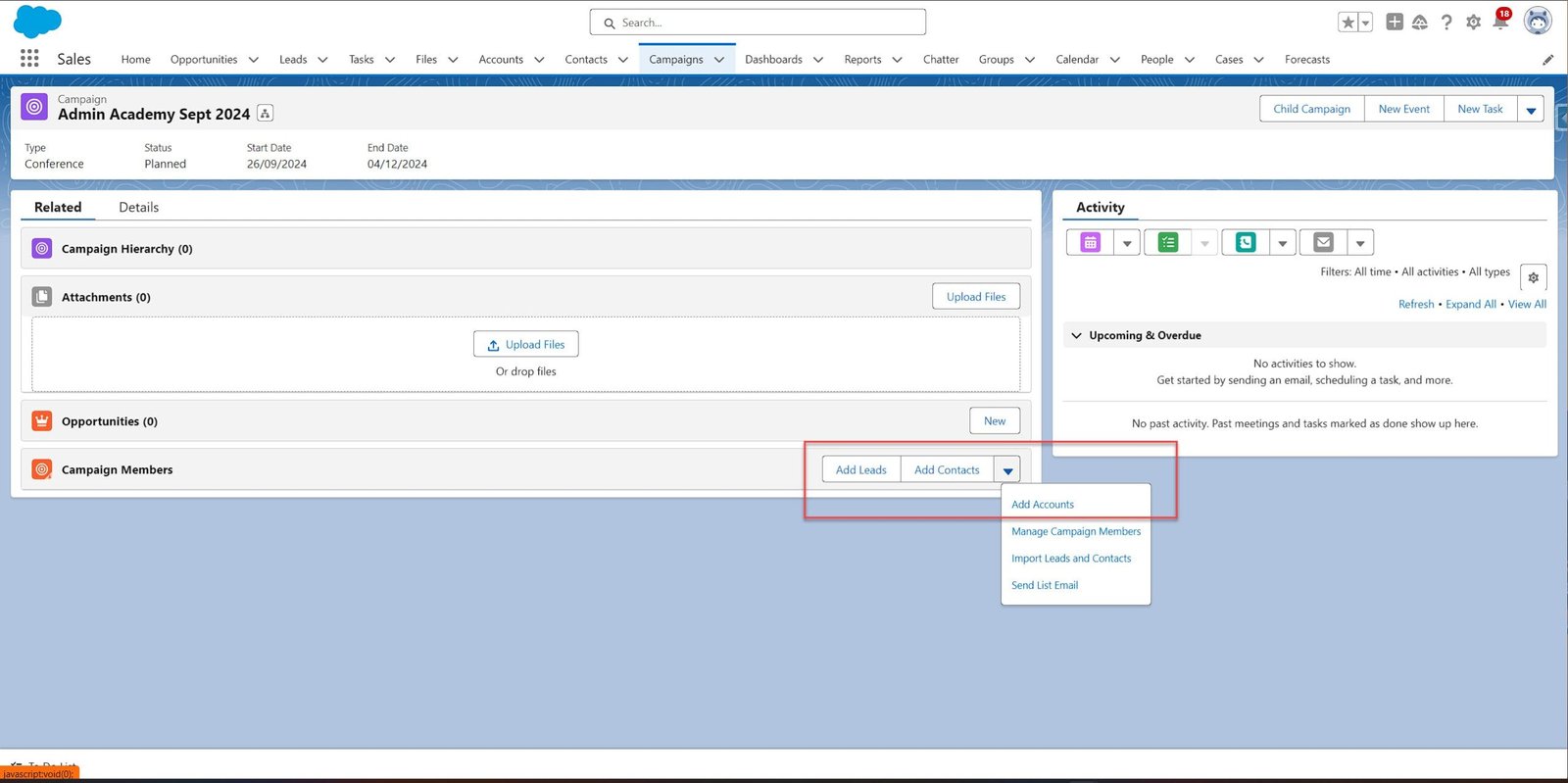Open the Reports navigation tab
The height and width of the screenshot is (783, 1568).
[x=862, y=60]
